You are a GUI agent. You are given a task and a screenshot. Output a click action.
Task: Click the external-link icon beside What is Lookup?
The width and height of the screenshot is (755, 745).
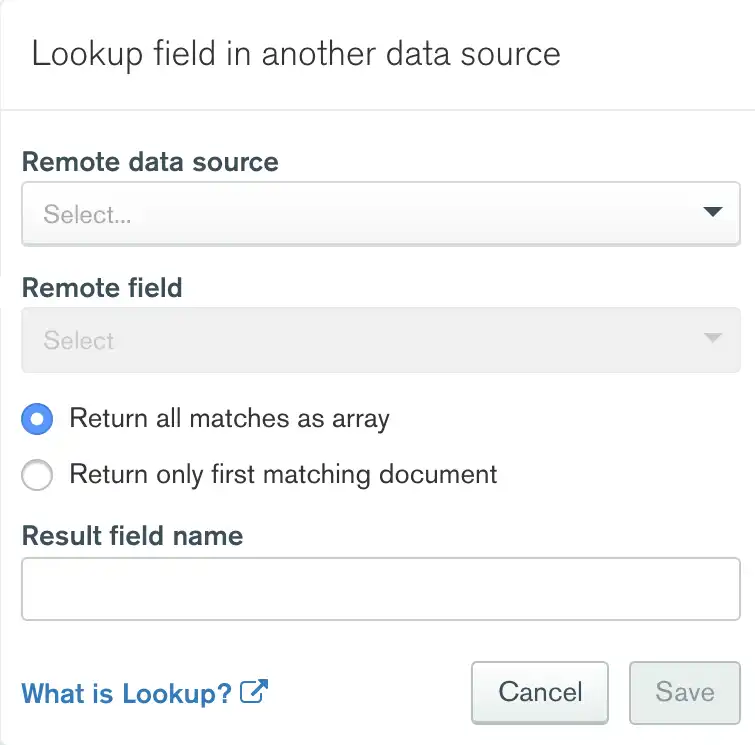point(255,691)
